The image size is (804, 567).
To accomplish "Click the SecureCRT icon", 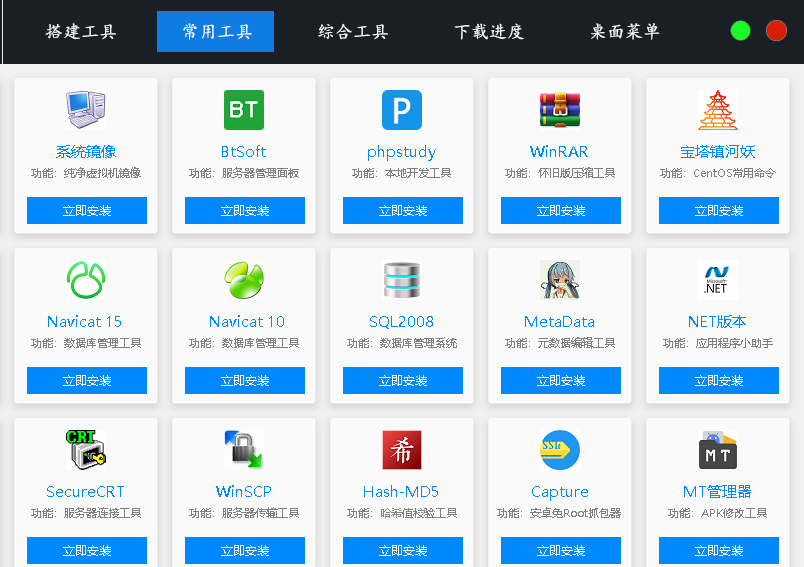I will pyautogui.click(x=86, y=450).
